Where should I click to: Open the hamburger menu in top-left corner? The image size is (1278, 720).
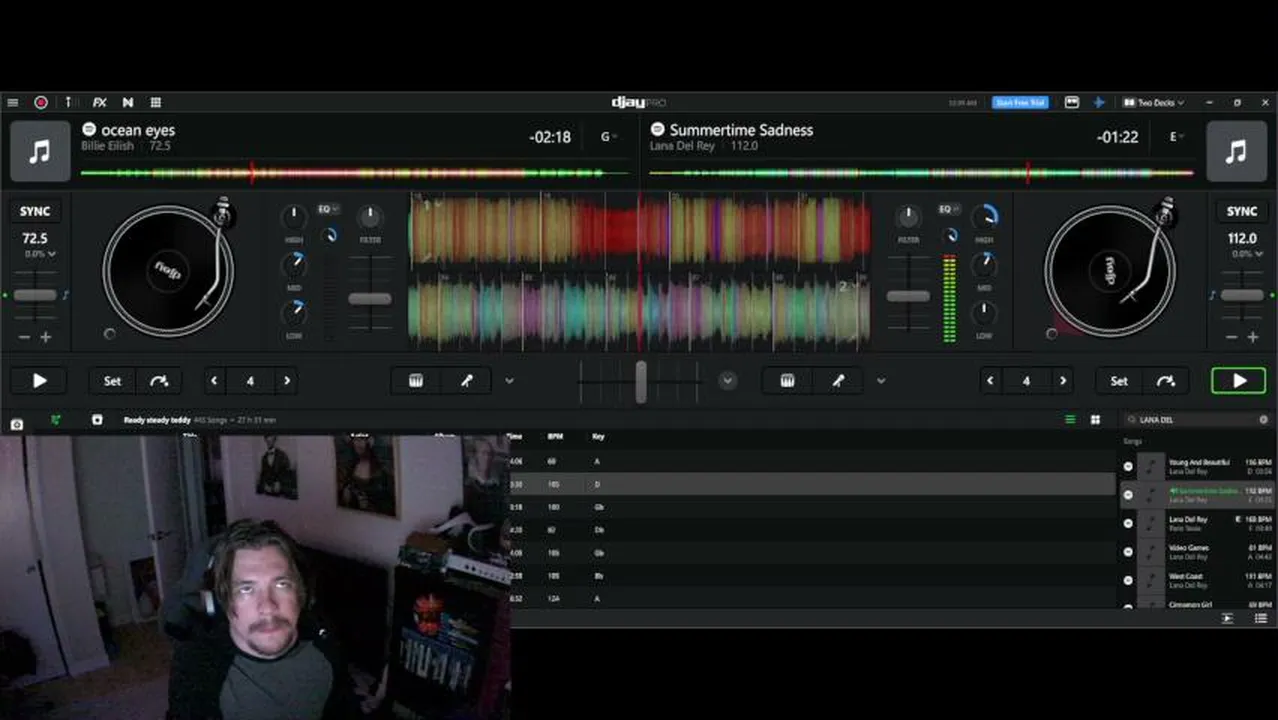click(13, 102)
